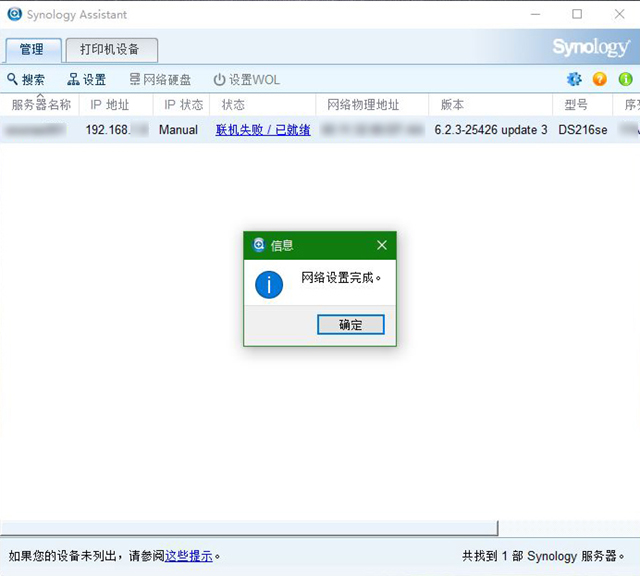640x576 pixels.
Task: Click the 状态 column header
Action: (x=263, y=105)
